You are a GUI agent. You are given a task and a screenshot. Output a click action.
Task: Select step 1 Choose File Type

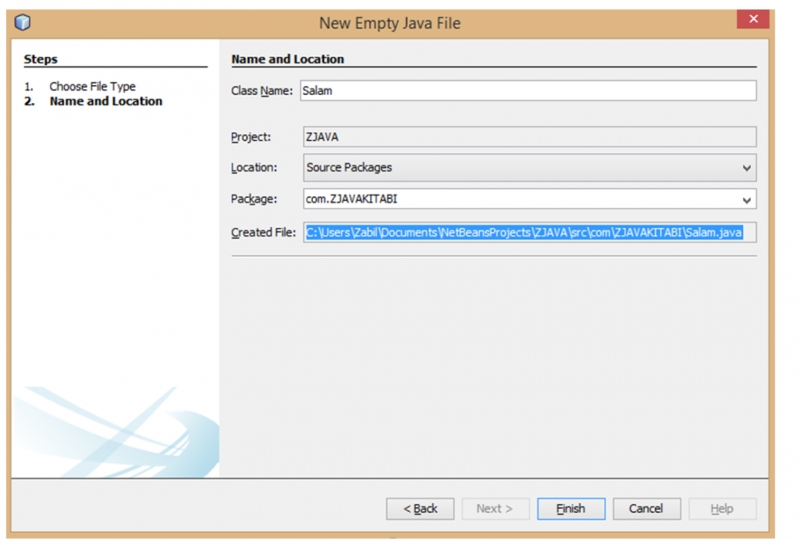[92, 86]
